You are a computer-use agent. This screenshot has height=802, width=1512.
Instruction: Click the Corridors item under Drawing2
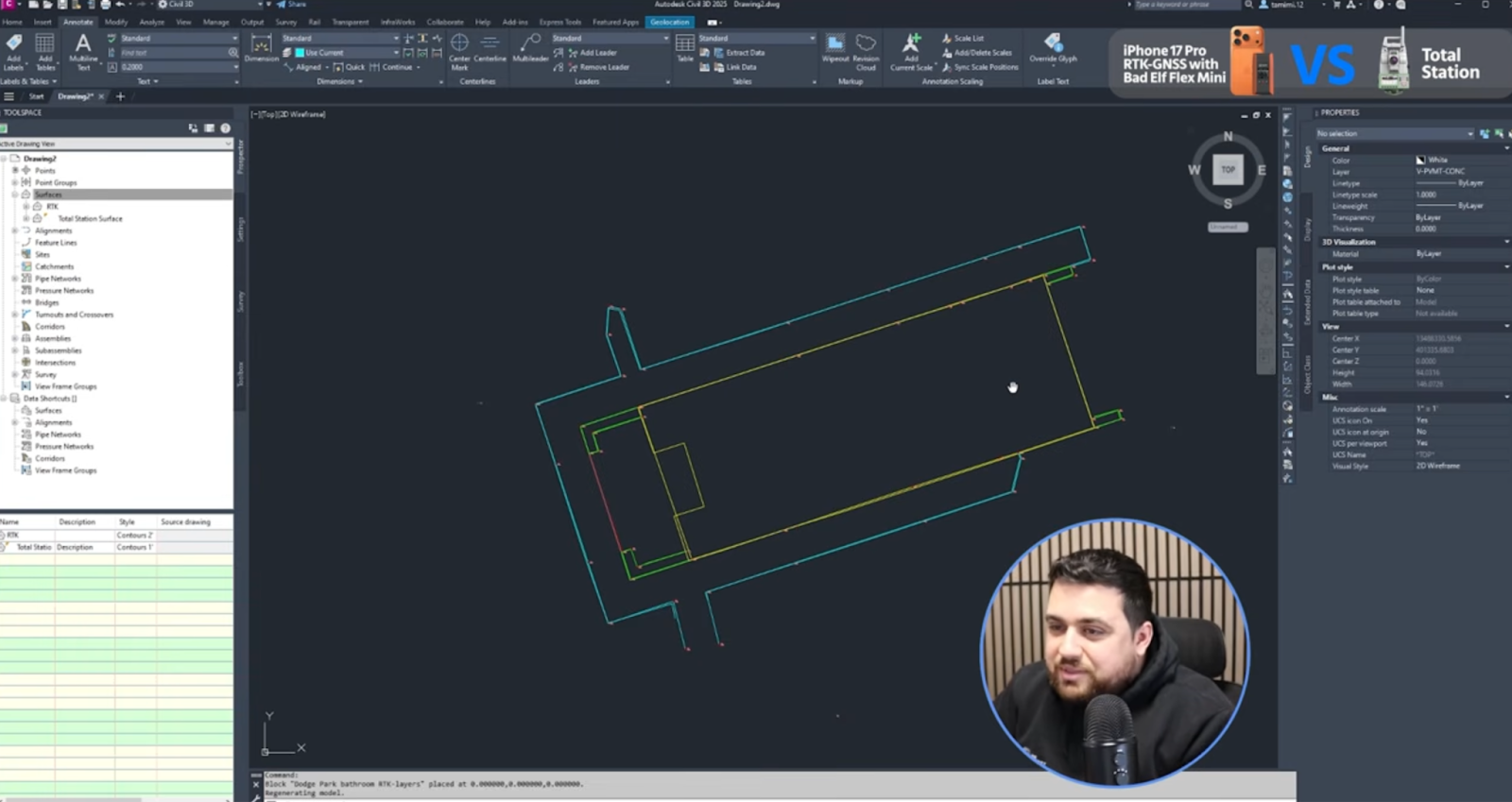pyautogui.click(x=50, y=327)
